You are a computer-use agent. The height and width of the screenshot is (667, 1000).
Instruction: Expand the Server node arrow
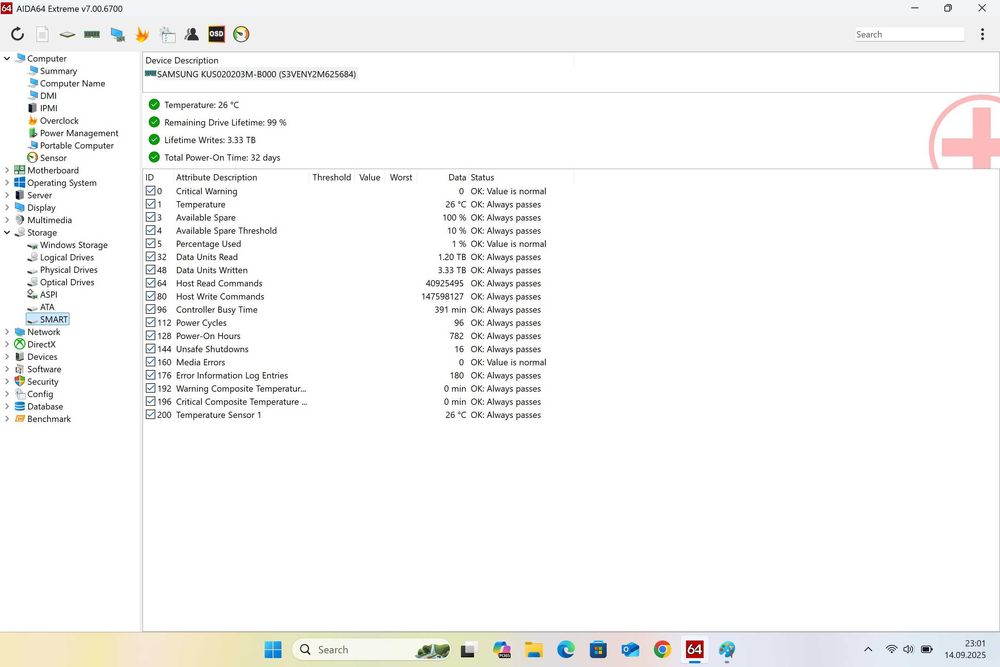click(7, 195)
